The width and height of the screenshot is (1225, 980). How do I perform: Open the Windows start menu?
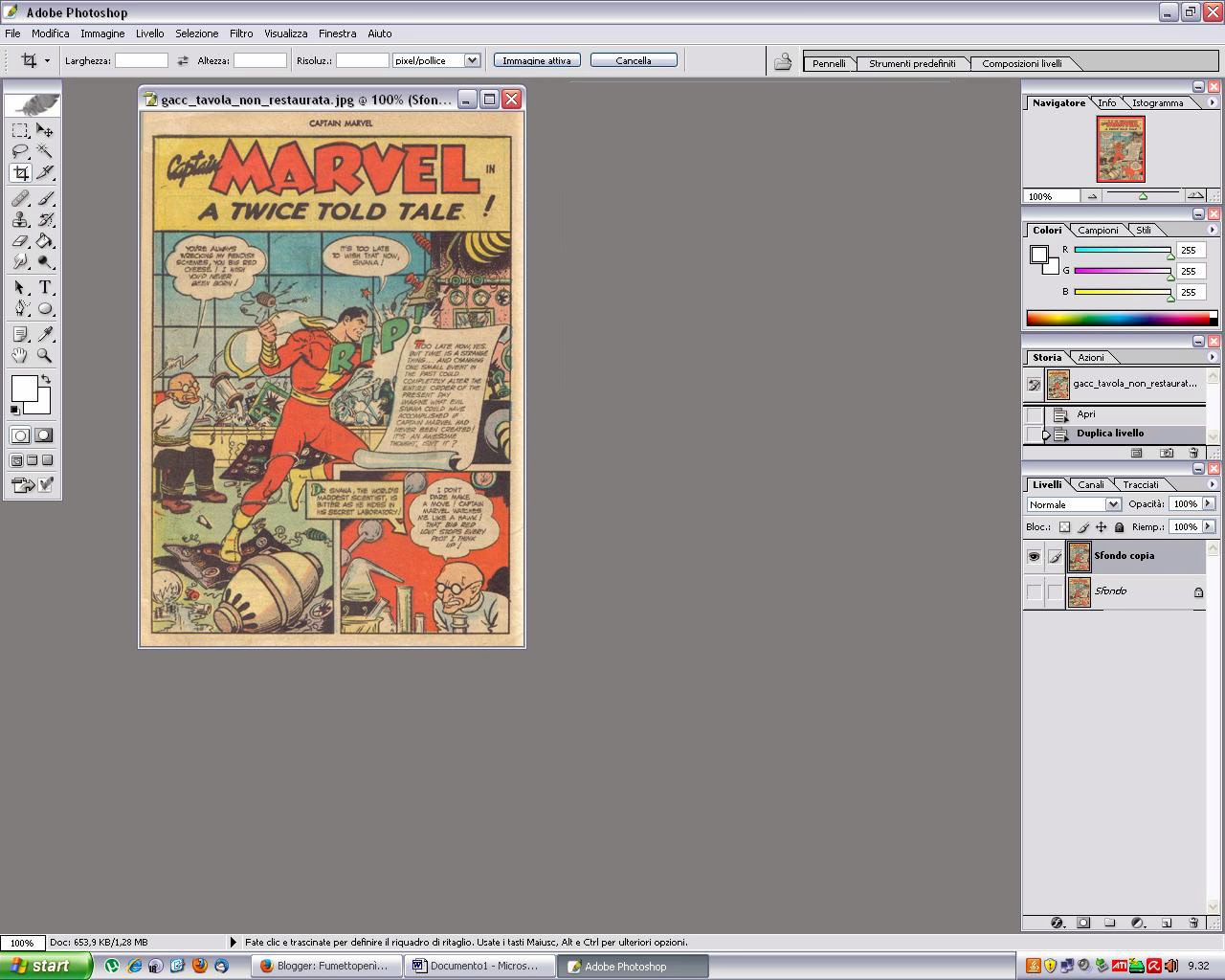tap(47, 966)
